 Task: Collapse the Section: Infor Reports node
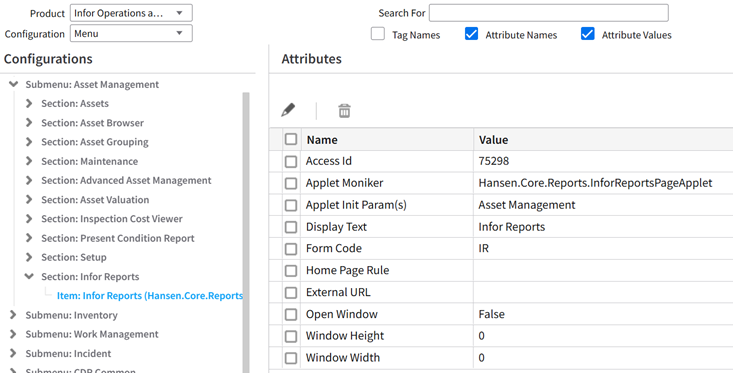29,276
